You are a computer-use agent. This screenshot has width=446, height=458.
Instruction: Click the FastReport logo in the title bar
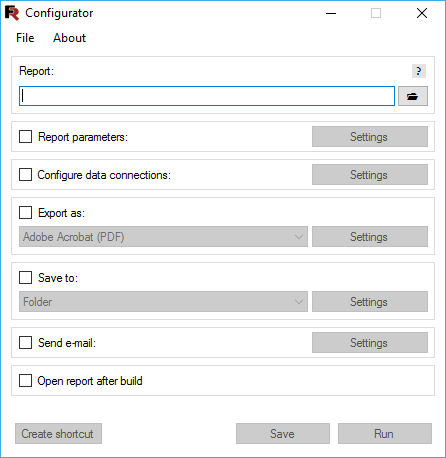(12, 13)
